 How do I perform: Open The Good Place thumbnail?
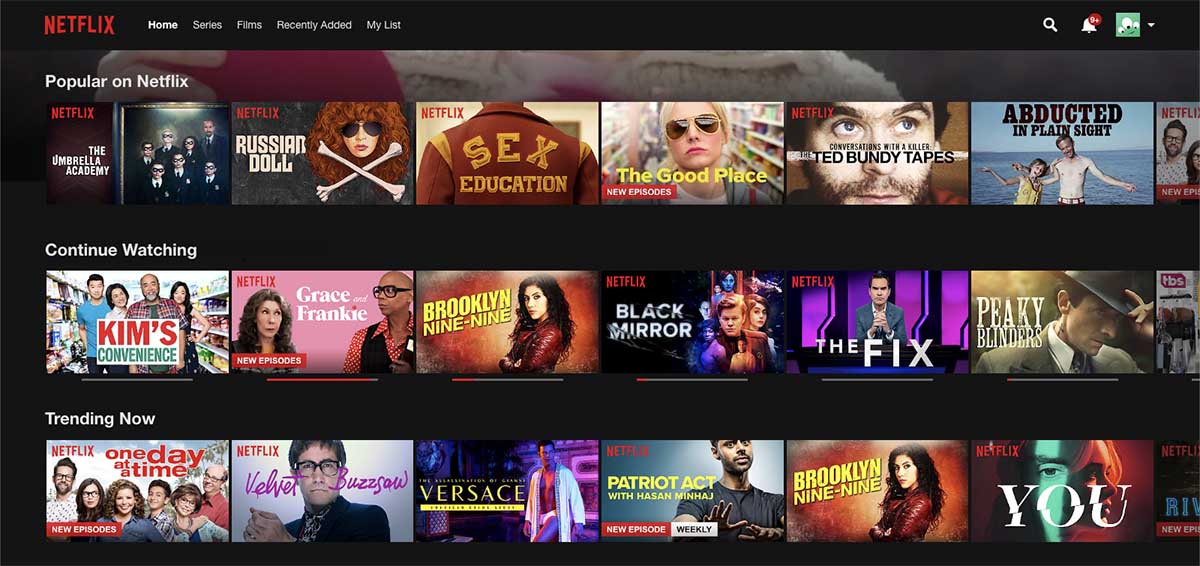(x=692, y=153)
